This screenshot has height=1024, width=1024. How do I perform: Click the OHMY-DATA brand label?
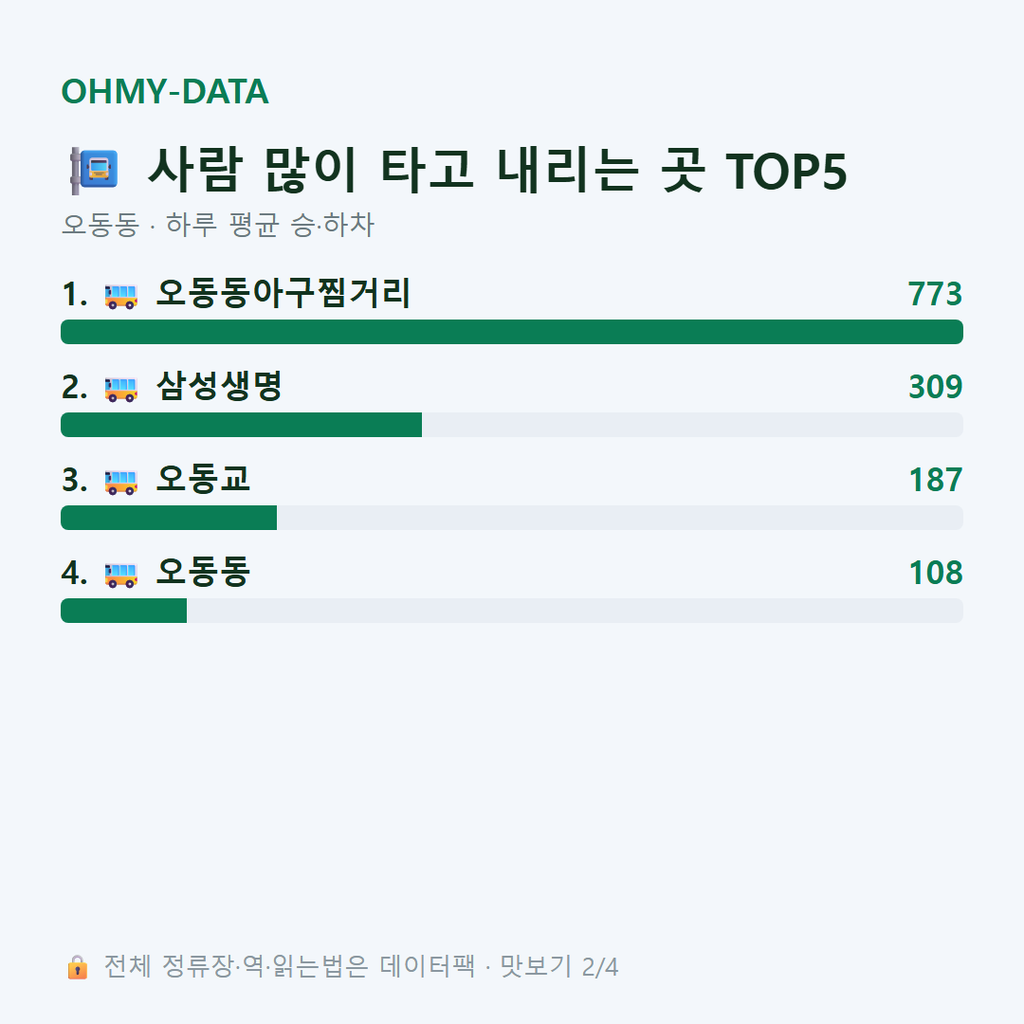pos(165,91)
